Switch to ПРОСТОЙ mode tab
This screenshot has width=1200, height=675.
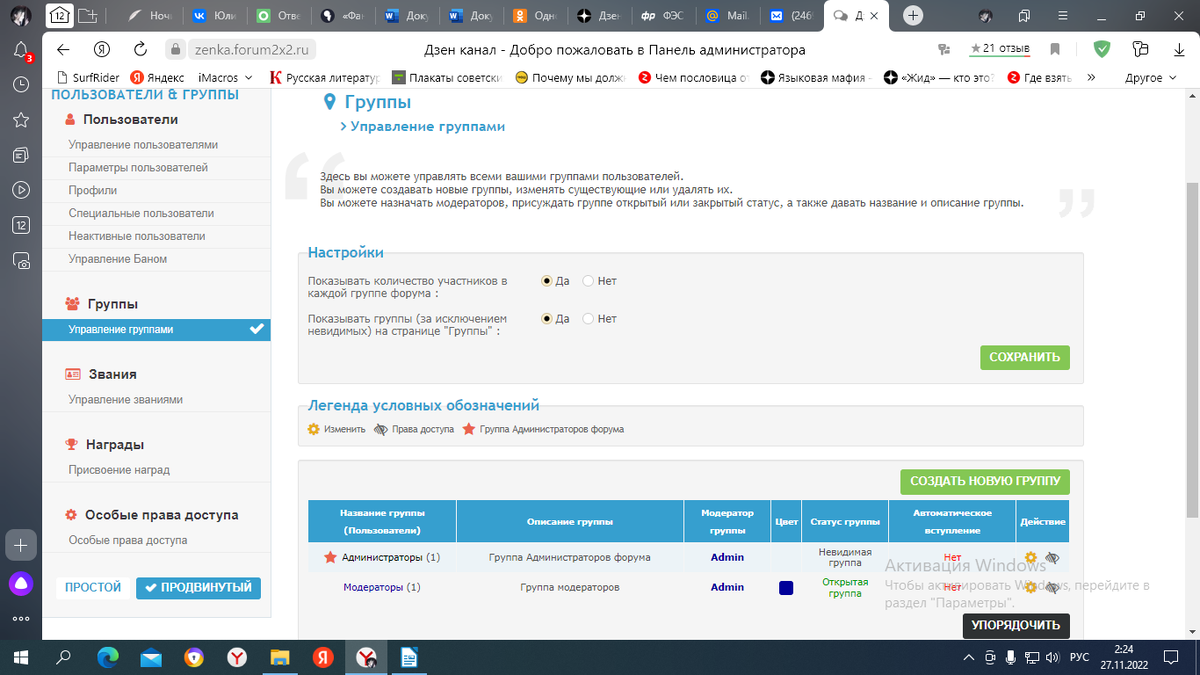91,587
